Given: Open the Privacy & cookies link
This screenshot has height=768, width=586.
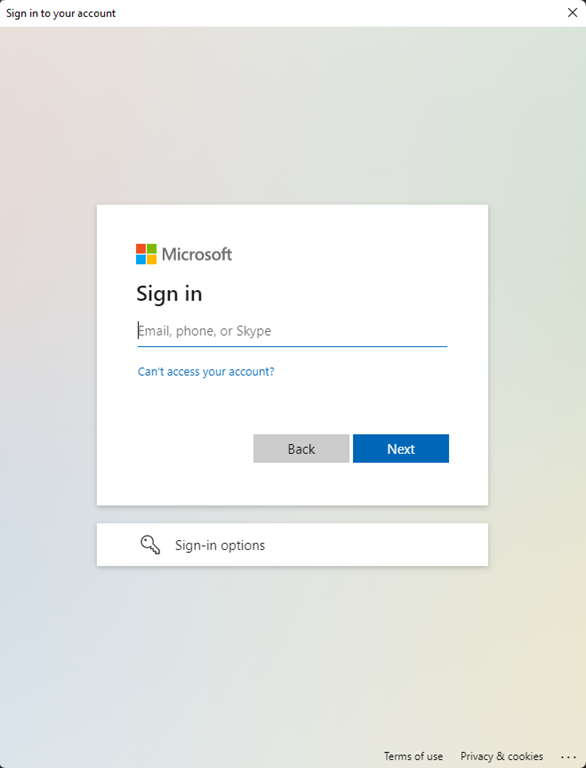Looking at the screenshot, I should [502, 756].
